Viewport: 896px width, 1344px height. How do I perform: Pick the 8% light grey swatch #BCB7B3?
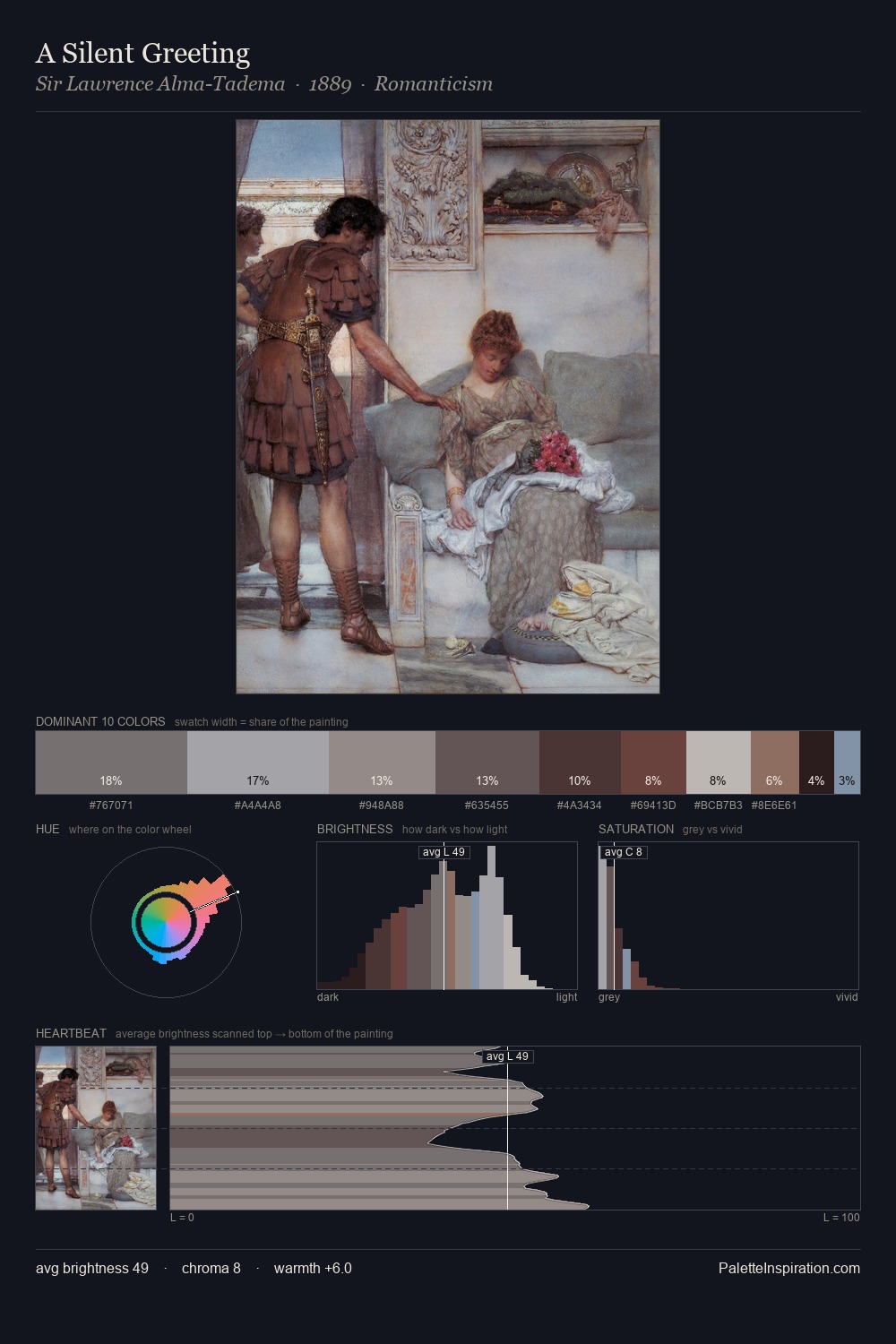click(718, 762)
